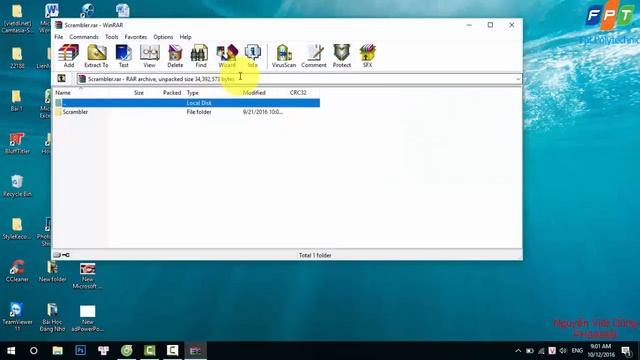This screenshot has height=360, width=640.
Task: Show hidden tray icons chevron
Action: click(x=518, y=351)
